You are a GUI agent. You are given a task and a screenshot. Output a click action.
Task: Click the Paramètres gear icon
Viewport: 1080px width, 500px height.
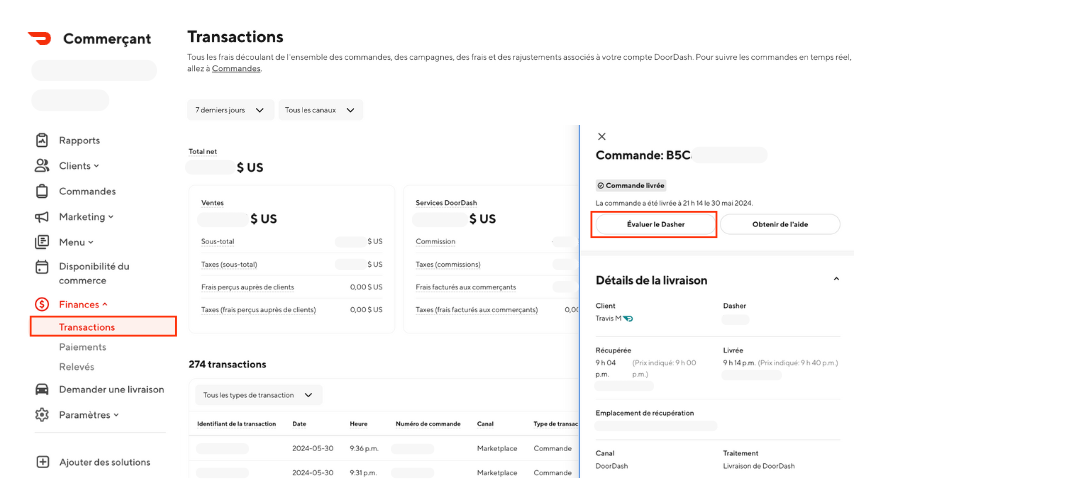(x=42, y=415)
